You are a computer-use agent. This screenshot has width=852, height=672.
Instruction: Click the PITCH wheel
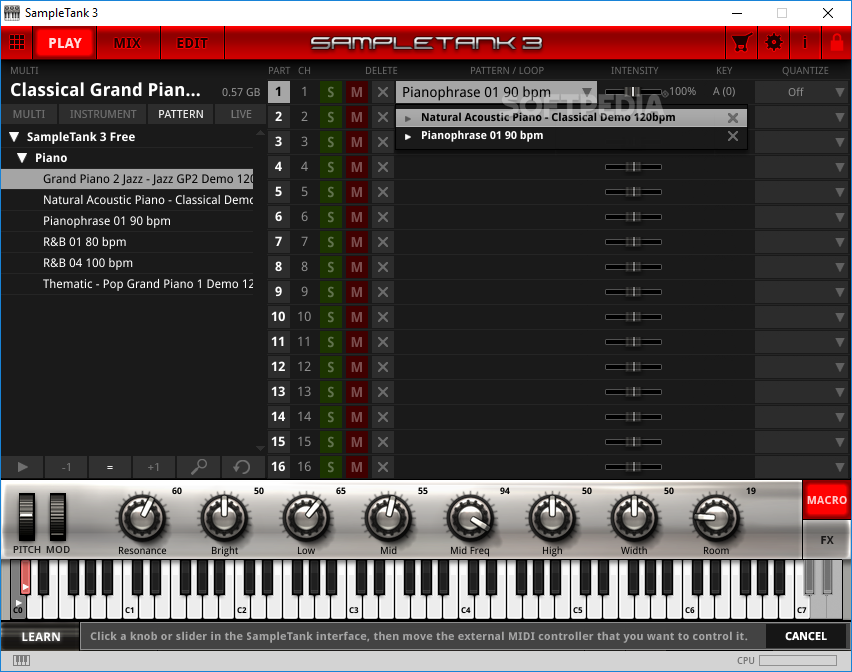[x=27, y=517]
